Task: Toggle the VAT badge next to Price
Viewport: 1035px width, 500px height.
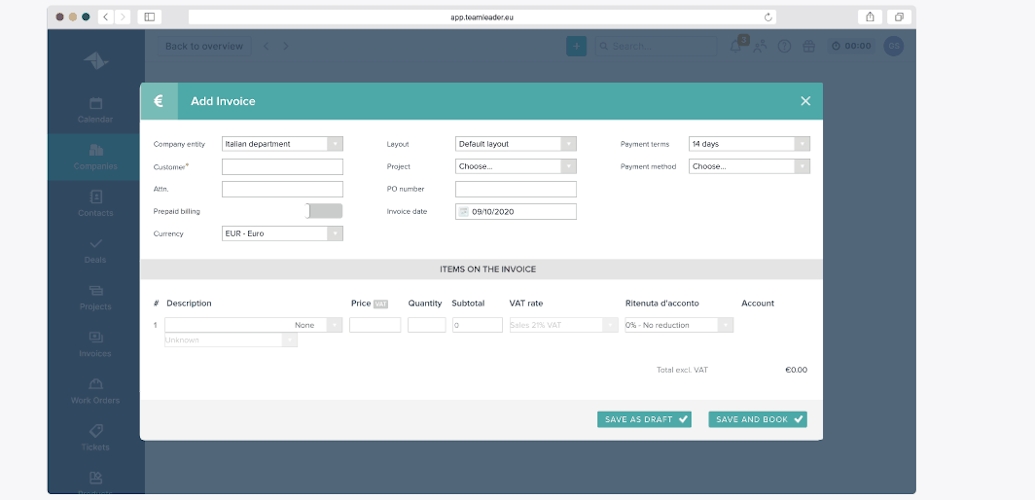Action: tap(381, 304)
